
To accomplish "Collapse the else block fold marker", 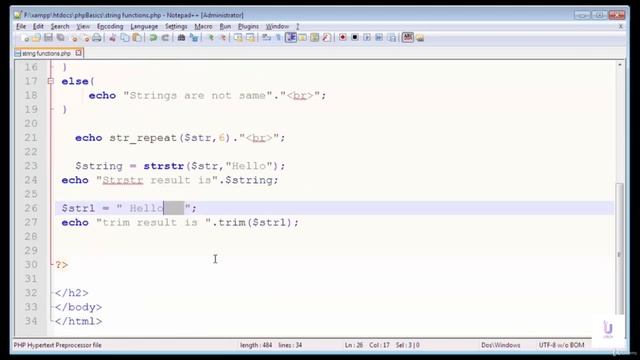I will click(x=51, y=81).
